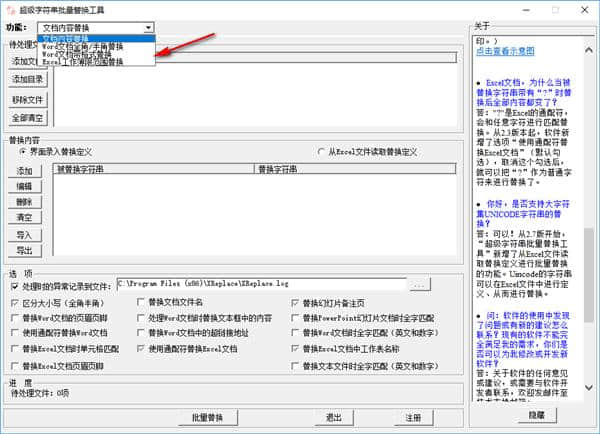The height and width of the screenshot is (434, 600).
Task: Click the 被替换字符串 column header
Action: [x=154, y=169]
